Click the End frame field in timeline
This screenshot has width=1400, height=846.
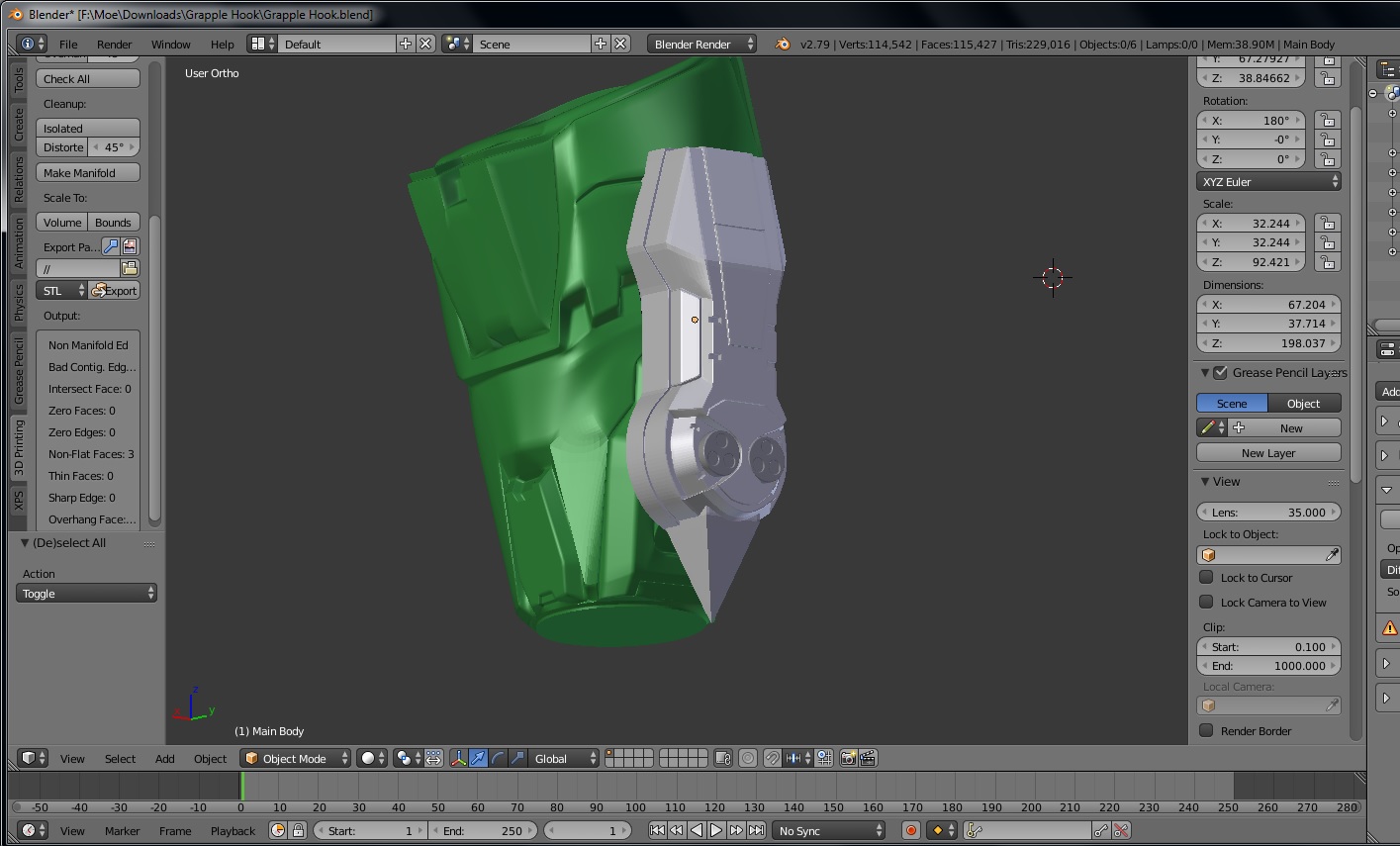pyautogui.click(x=485, y=830)
